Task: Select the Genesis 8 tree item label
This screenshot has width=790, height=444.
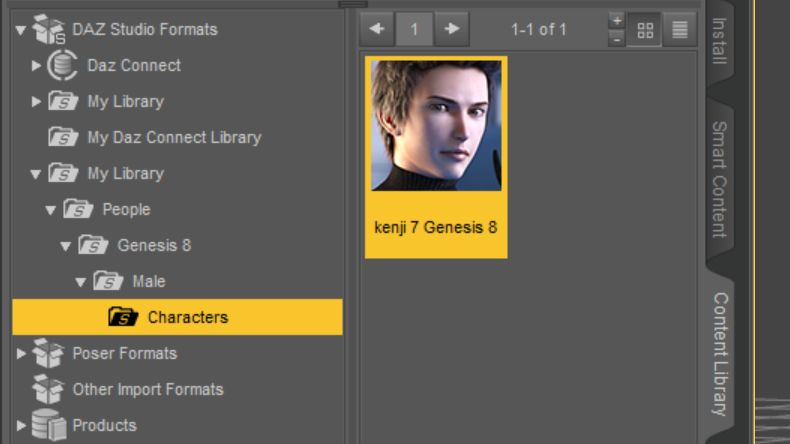Action: pyautogui.click(x=154, y=245)
